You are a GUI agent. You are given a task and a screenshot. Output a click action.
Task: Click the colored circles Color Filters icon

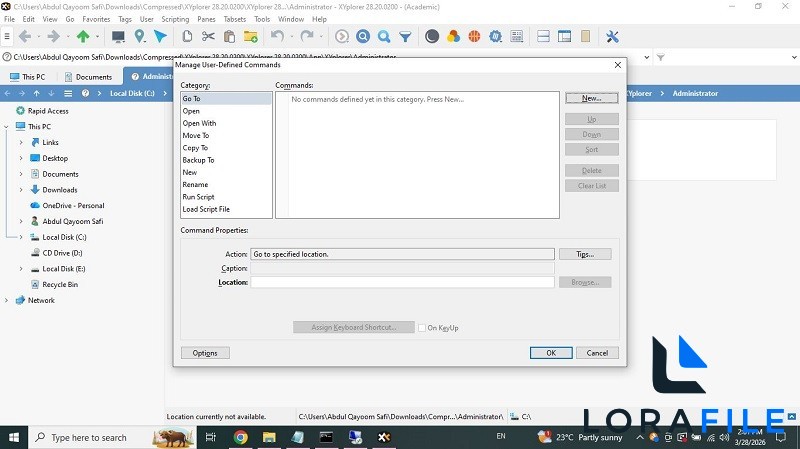453,36
